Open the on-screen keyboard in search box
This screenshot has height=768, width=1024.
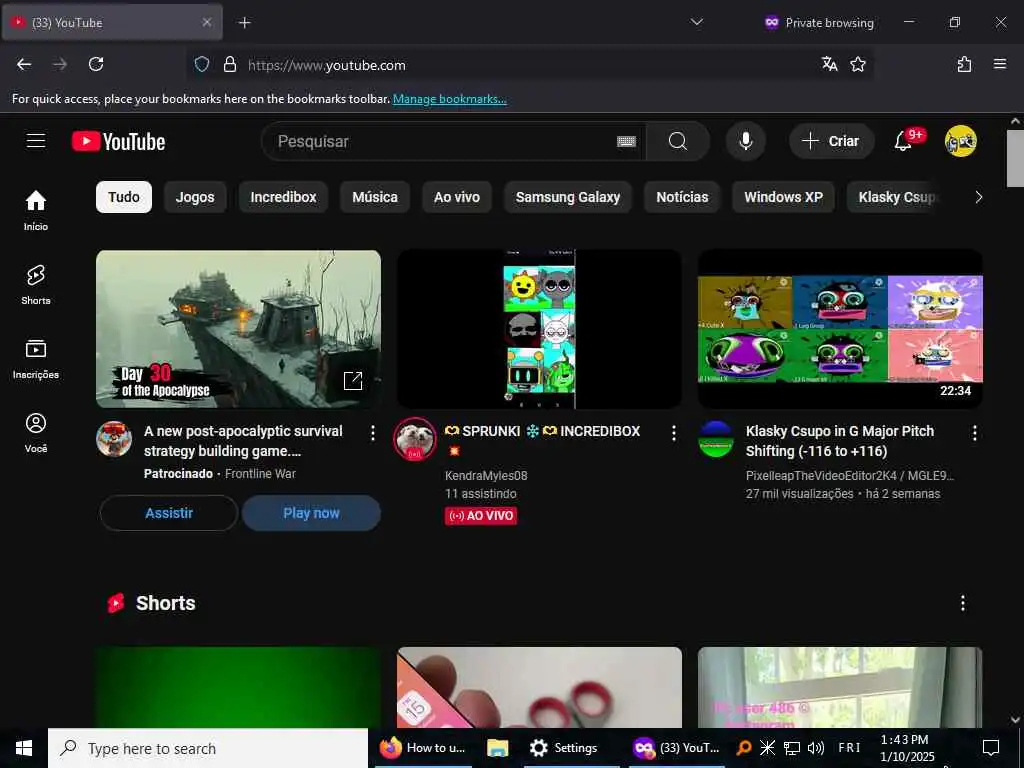626,141
